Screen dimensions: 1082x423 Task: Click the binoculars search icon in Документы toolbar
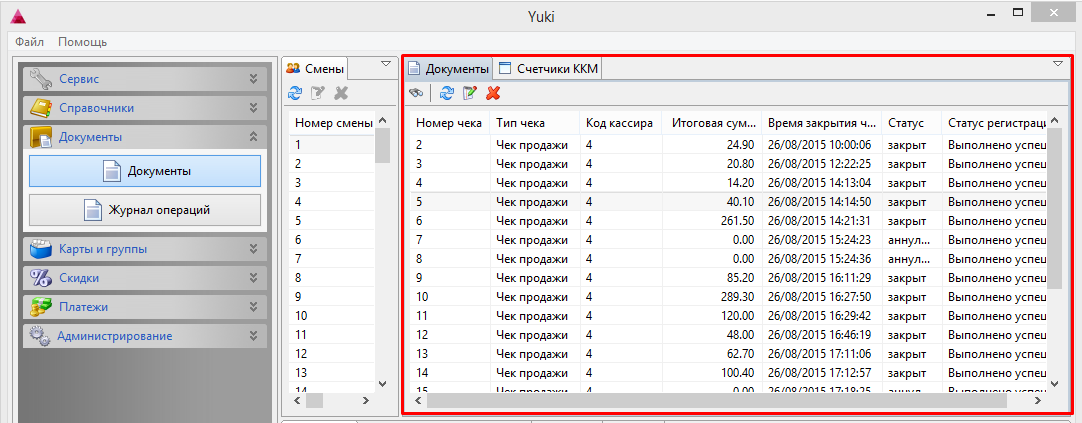tap(415, 92)
